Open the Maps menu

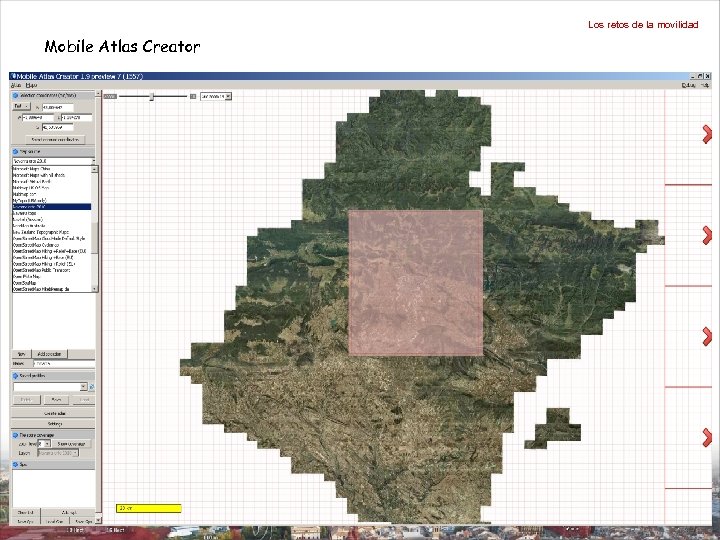(31, 85)
